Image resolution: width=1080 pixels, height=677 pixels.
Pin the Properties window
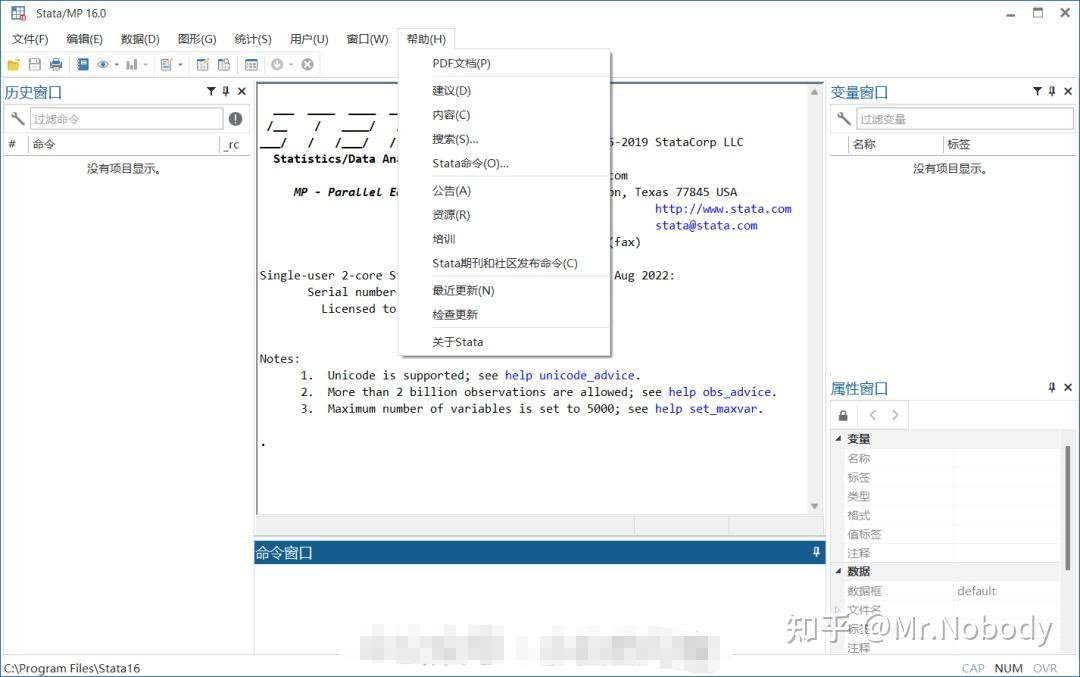1052,387
